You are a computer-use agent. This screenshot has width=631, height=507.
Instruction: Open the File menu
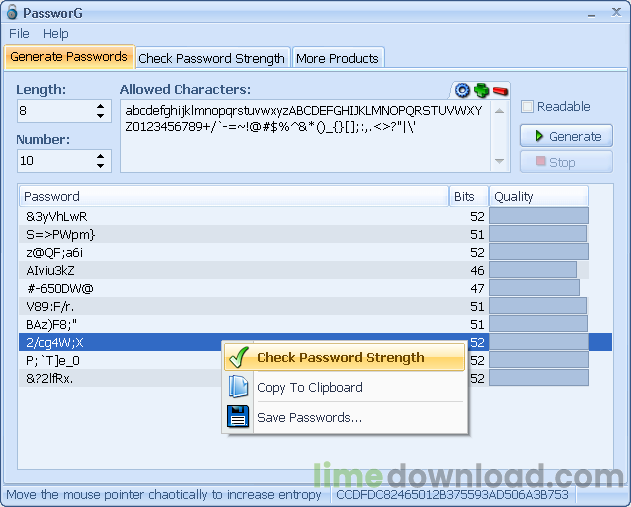click(x=19, y=33)
